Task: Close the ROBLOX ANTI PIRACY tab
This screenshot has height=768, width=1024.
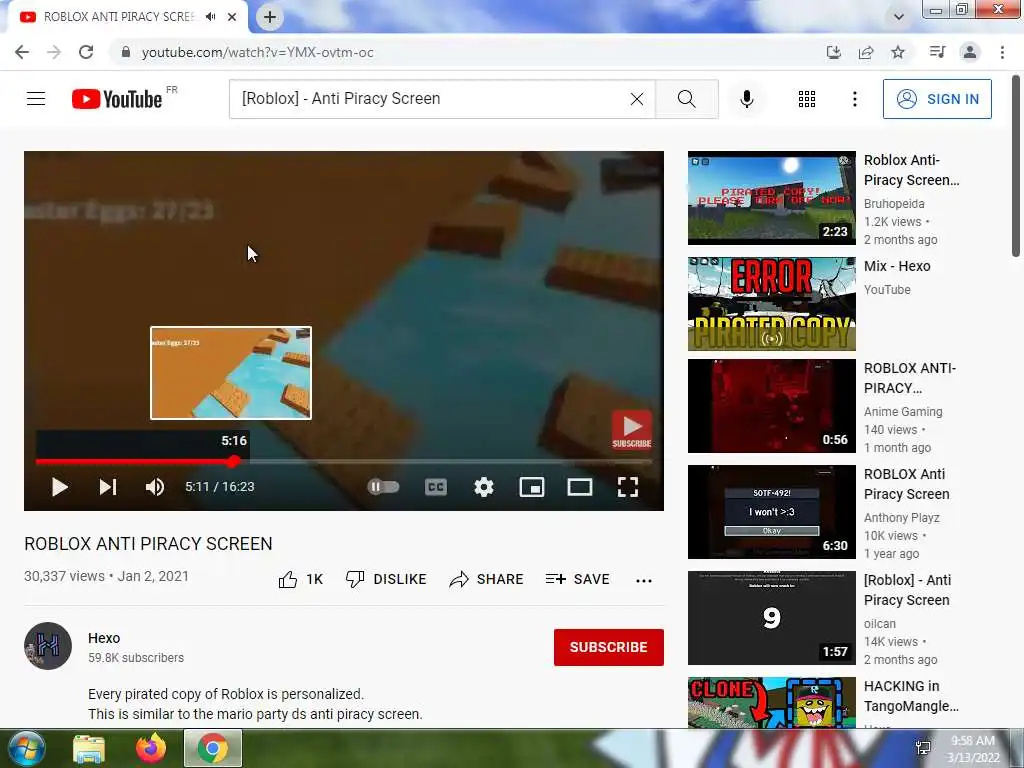Action: [x=232, y=17]
